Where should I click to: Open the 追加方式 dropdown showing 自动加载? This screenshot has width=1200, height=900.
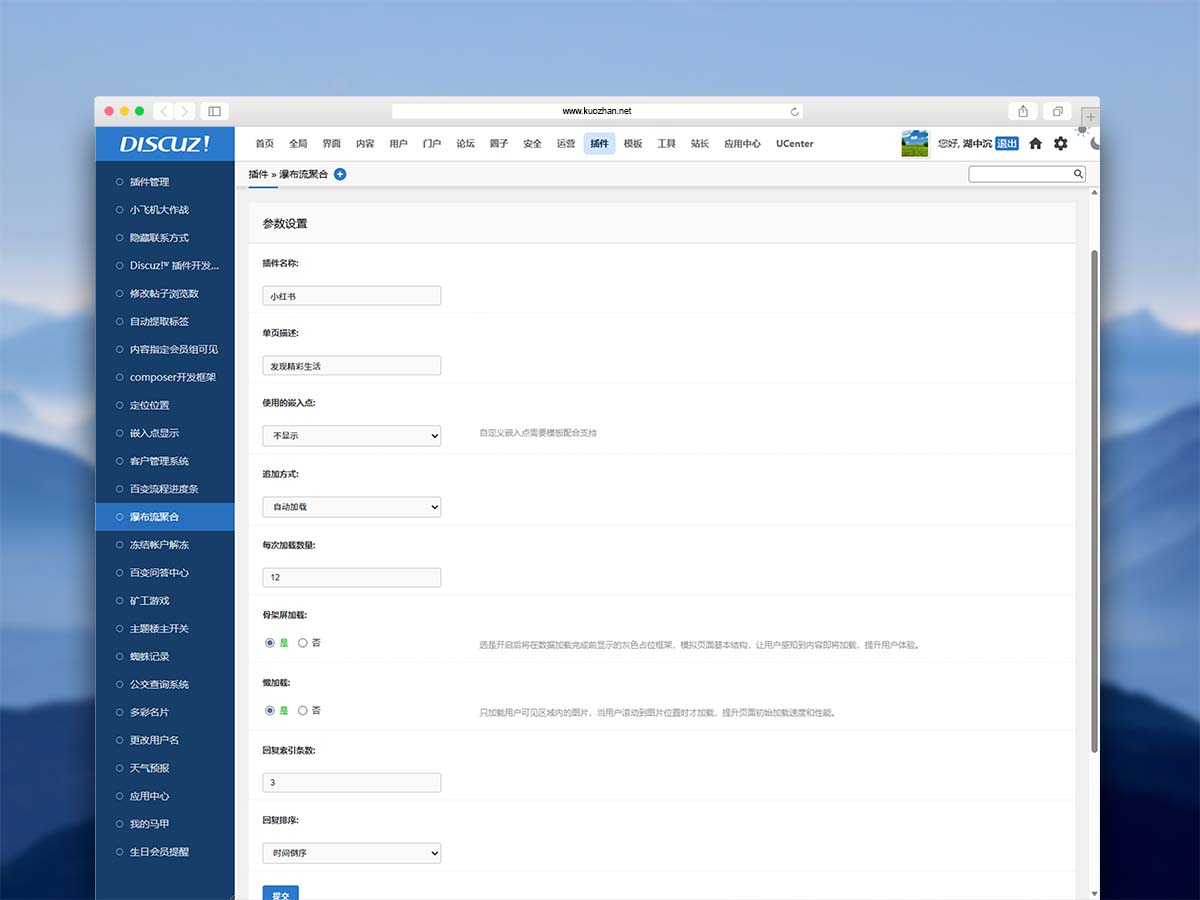(x=351, y=507)
